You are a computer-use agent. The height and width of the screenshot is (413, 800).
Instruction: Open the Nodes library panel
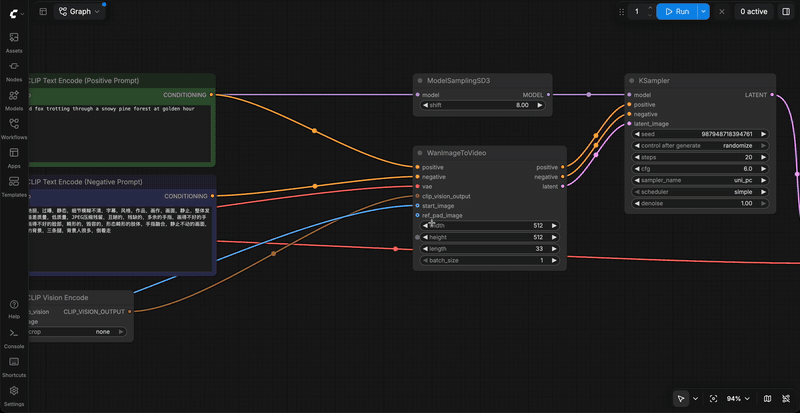(x=14, y=71)
